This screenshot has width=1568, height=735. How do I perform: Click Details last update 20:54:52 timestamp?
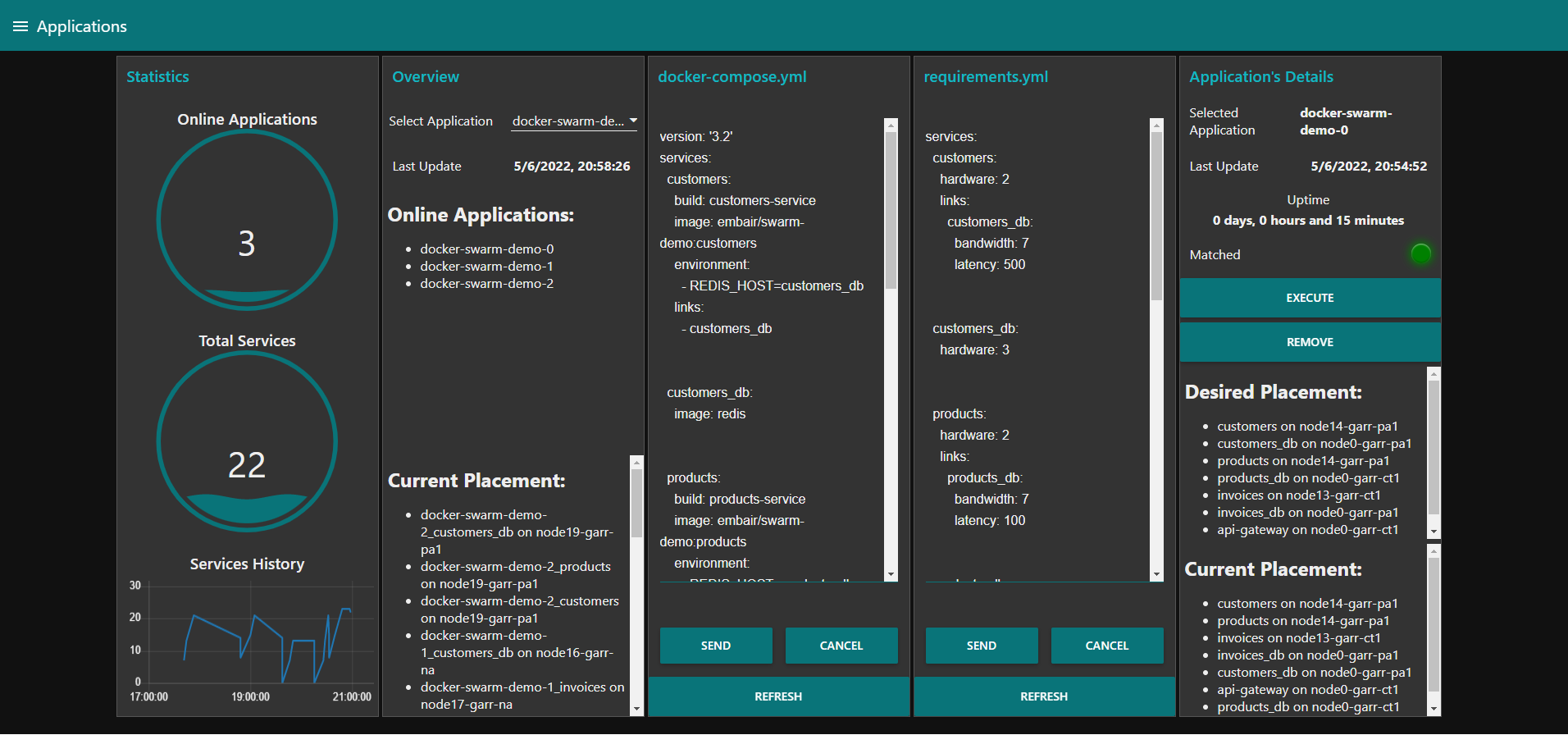[x=1369, y=166]
